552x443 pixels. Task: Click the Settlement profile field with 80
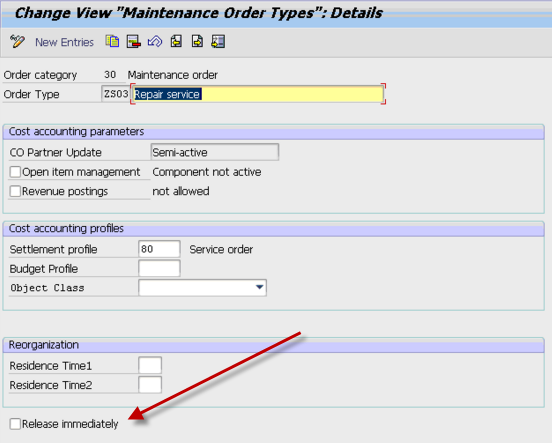[159, 249]
